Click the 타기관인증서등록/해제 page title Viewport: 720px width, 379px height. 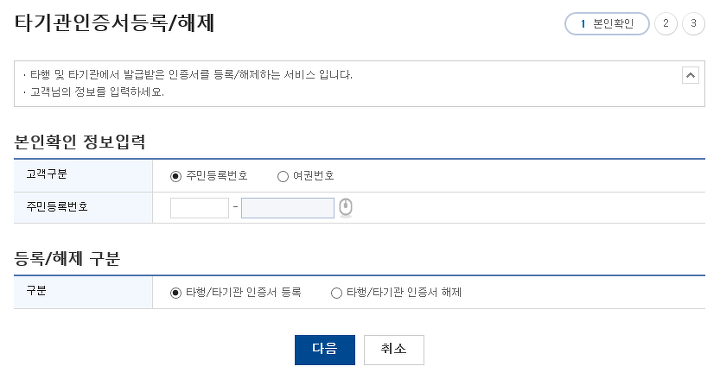(114, 23)
